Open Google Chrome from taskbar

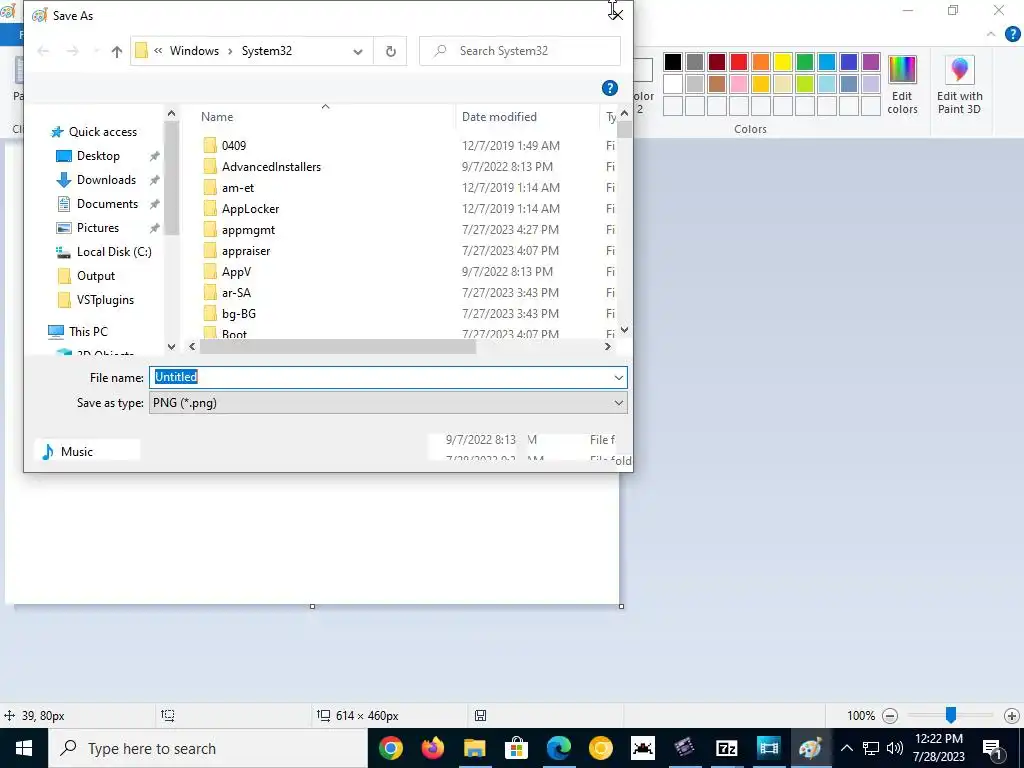point(391,748)
